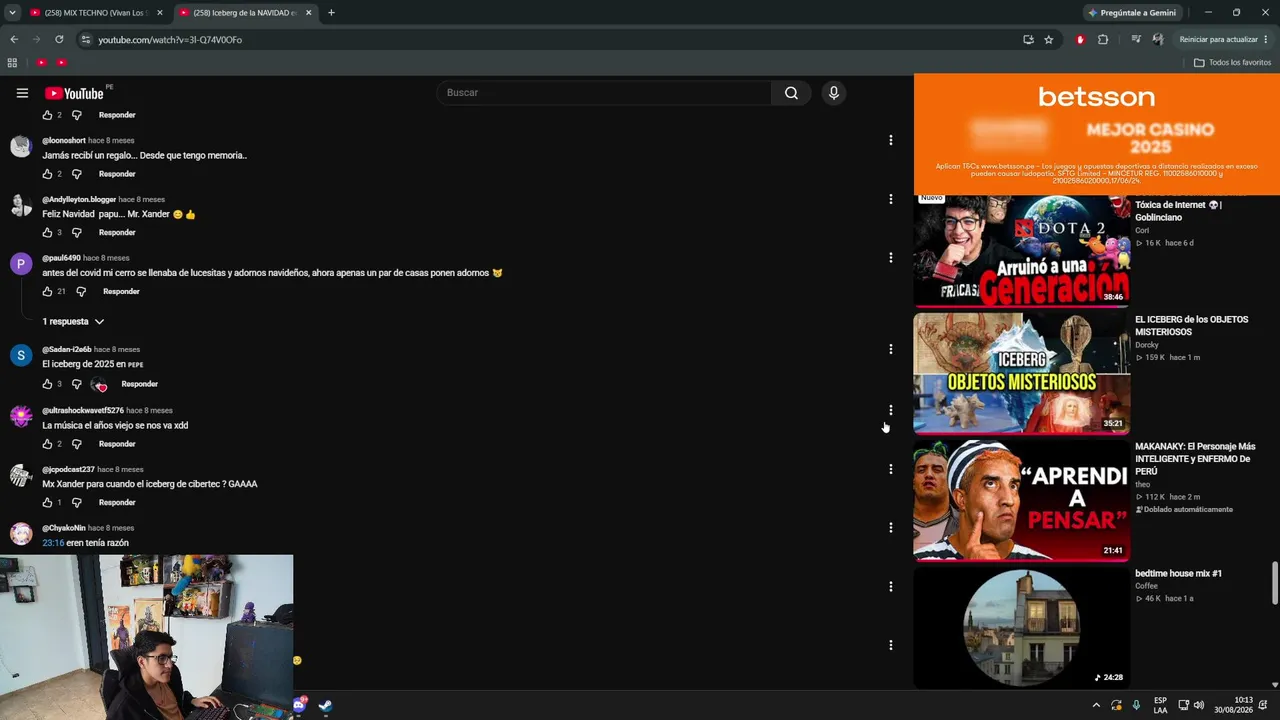This screenshot has width=1280, height=720.
Task: Like the comment by @ultrashockwavetf5276
Action: point(47,444)
